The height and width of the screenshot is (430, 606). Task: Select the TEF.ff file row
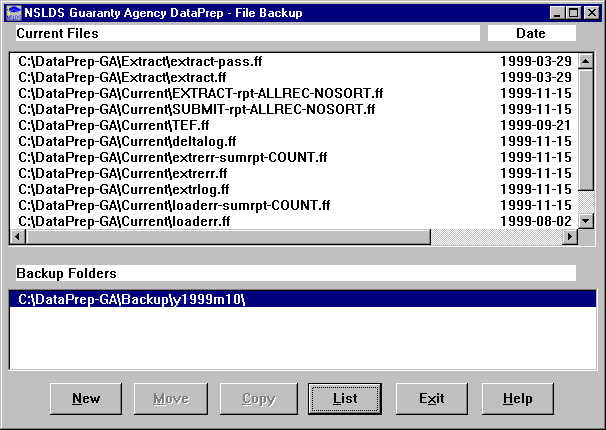[294, 125]
